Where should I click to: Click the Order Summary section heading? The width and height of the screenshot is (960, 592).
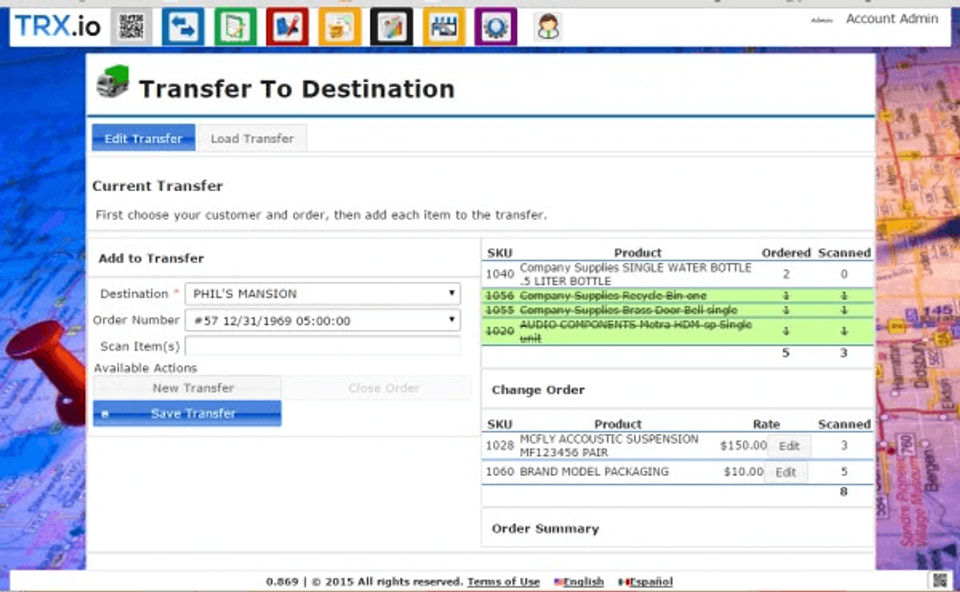(x=545, y=529)
